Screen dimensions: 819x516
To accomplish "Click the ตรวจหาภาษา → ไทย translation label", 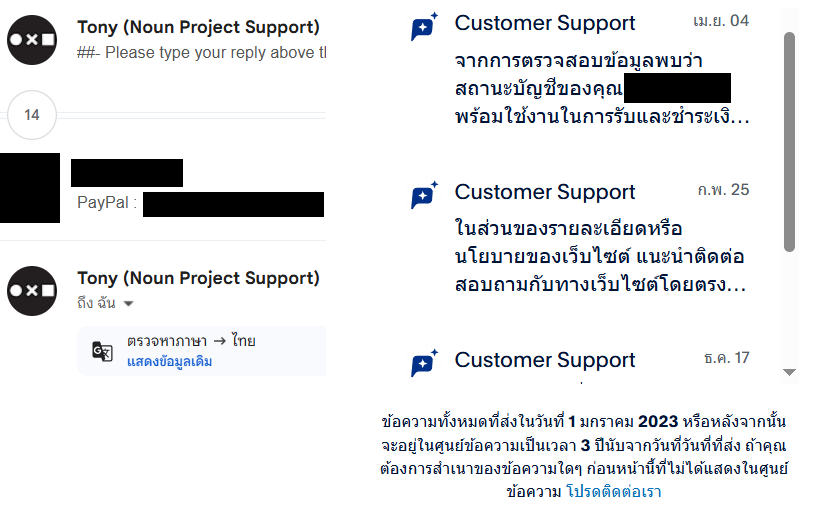I will (x=191, y=341).
